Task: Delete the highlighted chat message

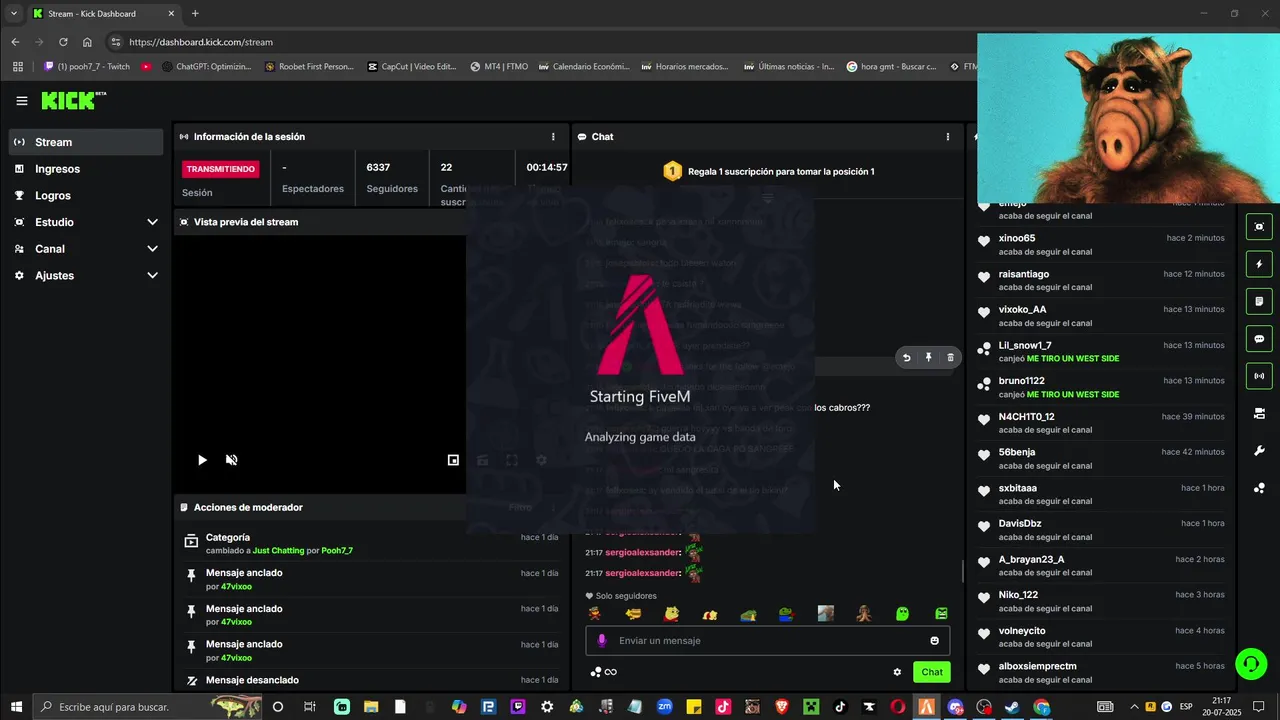Action: [950, 357]
